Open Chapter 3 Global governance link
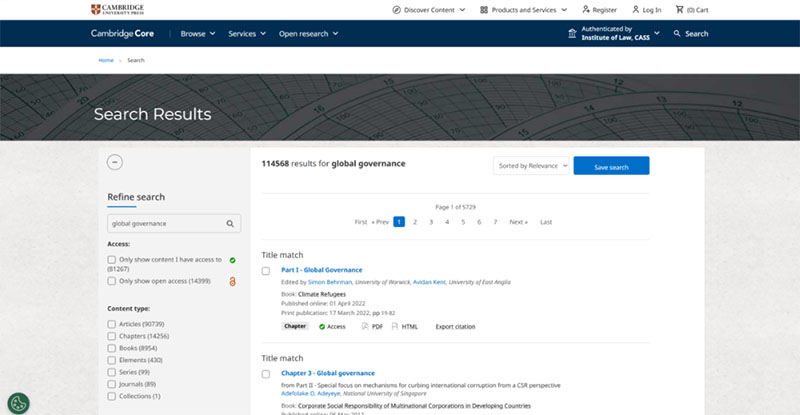 point(321,373)
